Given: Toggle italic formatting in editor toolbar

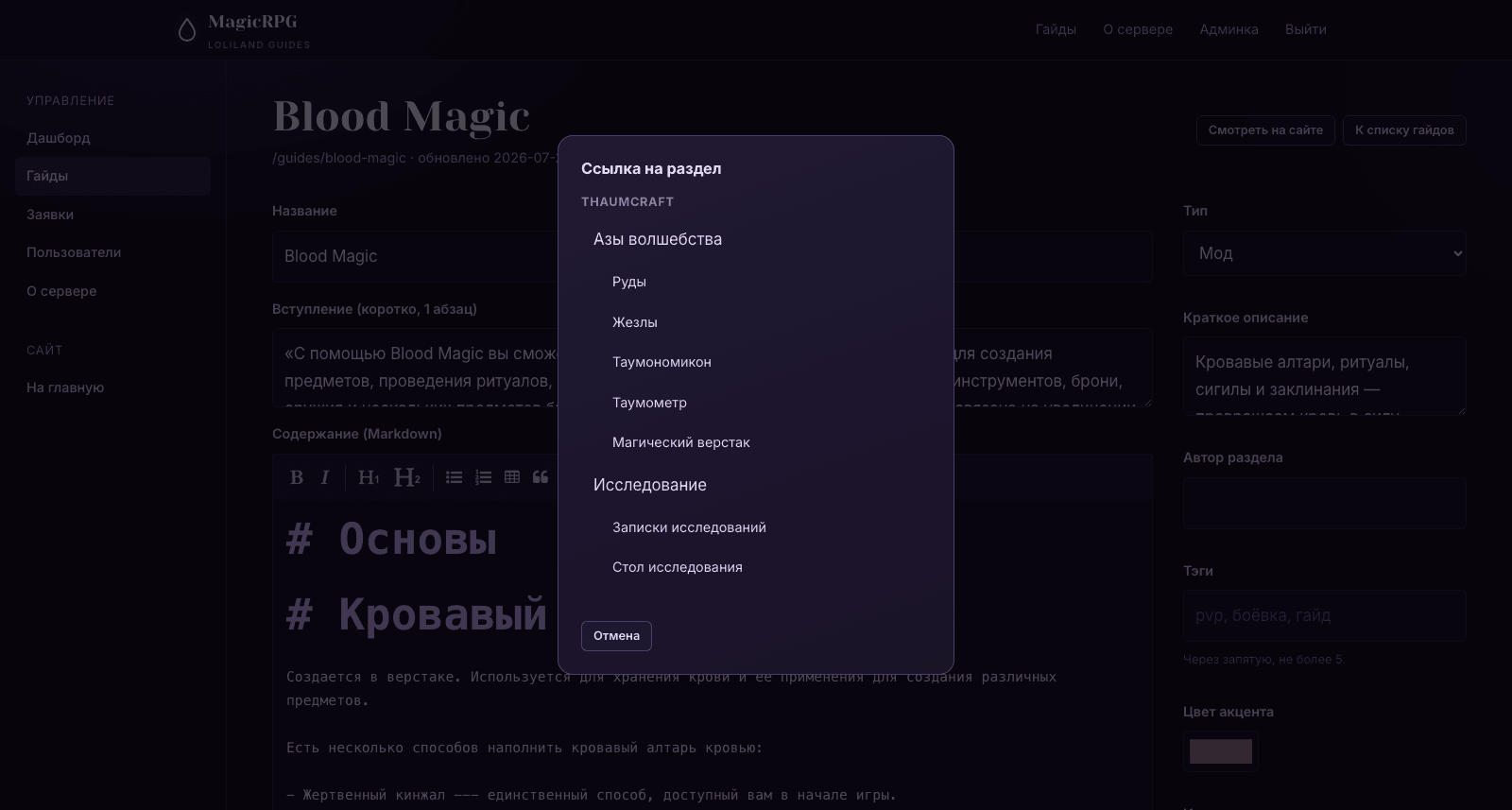Looking at the screenshot, I should (x=325, y=477).
